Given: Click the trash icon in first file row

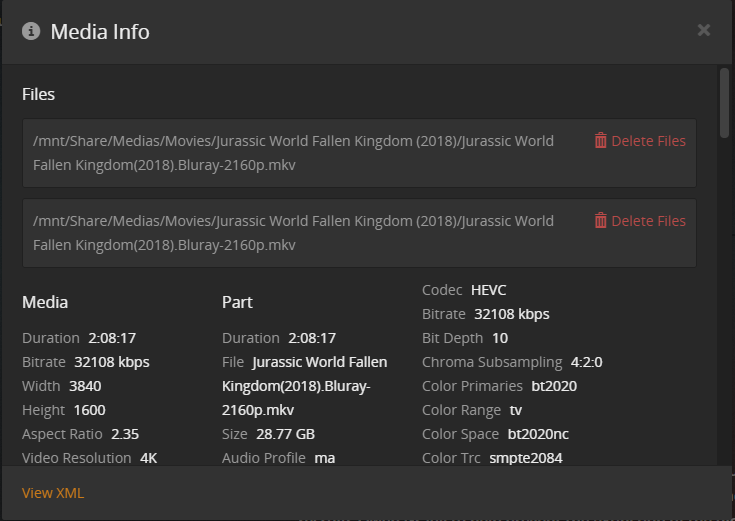Looking at the screenshot, I should pos(601,141).
